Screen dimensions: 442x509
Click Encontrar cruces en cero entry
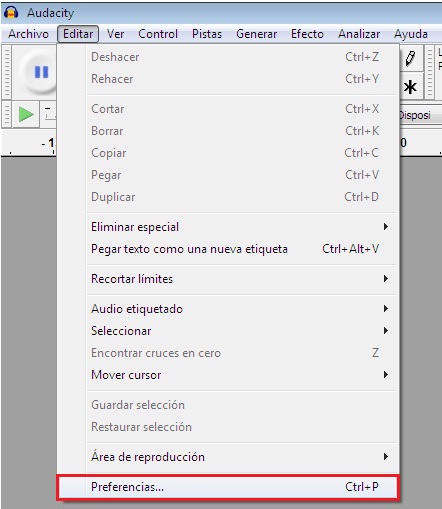228,353
